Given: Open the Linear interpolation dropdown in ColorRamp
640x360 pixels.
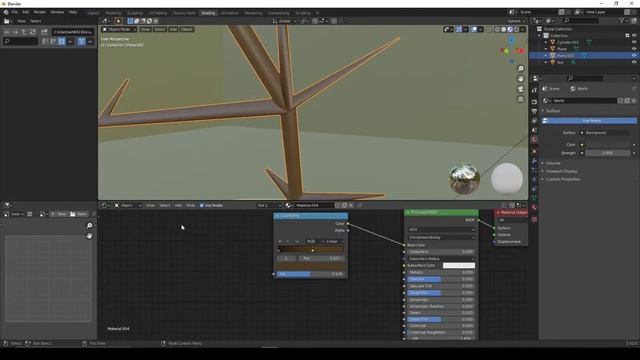Looking at the screenshot, I should [x=335, y=241].
